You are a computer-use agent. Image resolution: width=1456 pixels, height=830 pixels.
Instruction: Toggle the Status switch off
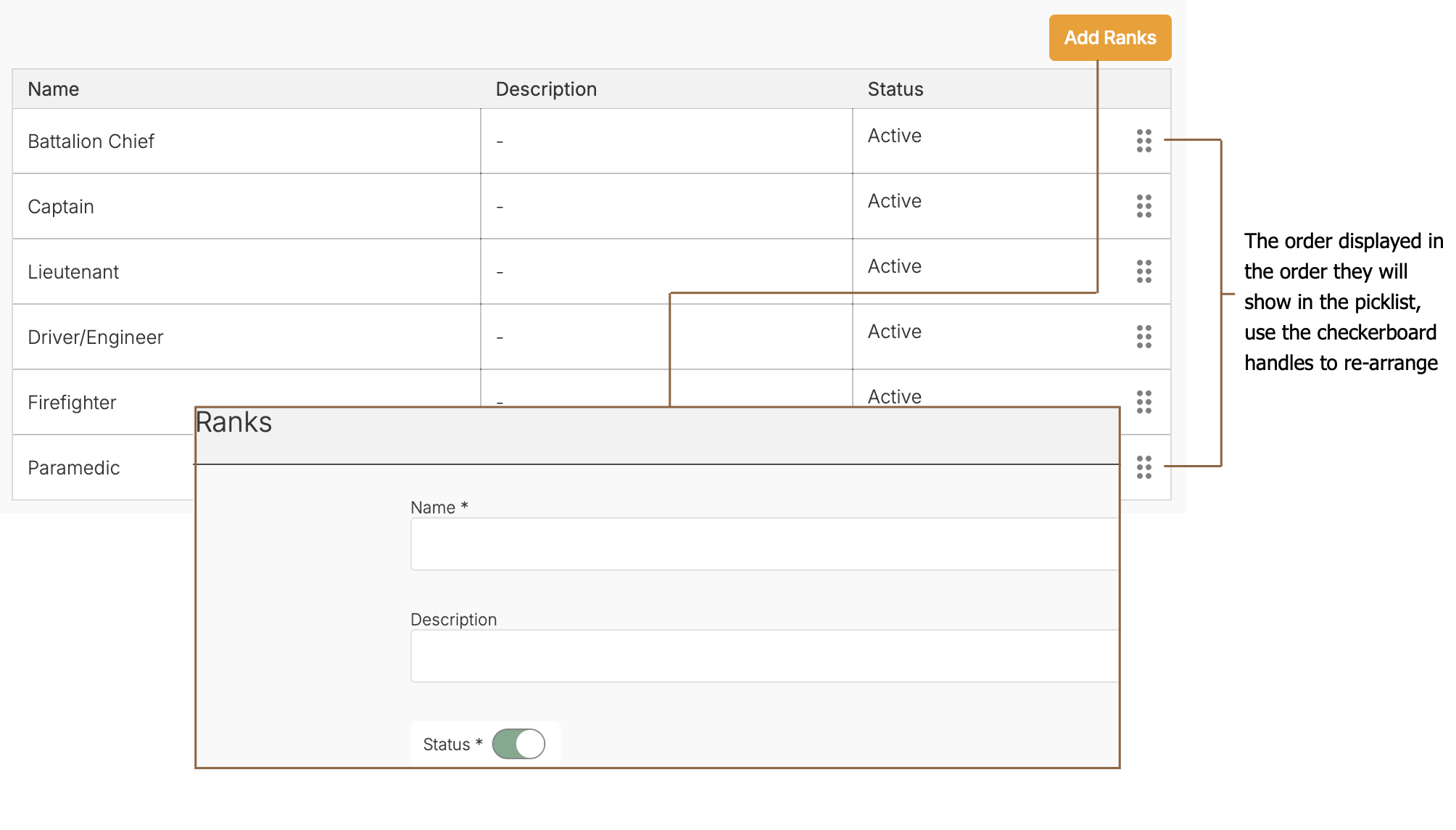click(x=518, y=744)
